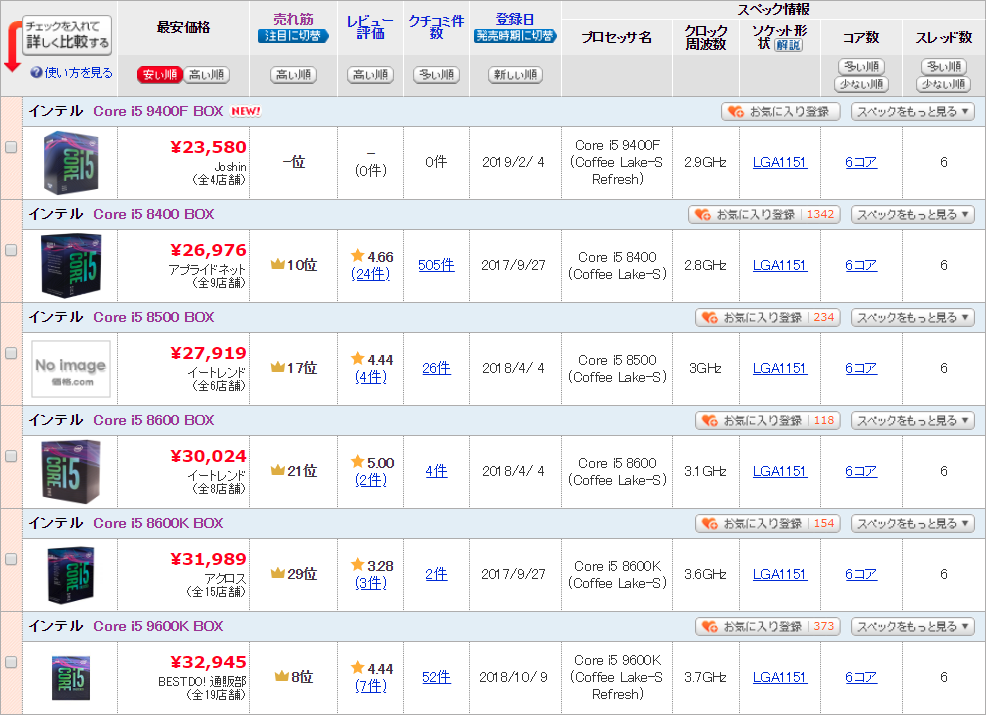The image size is (986, 715).
Task: Open Core i5 9600K box product image
Action: coord(70,678)
